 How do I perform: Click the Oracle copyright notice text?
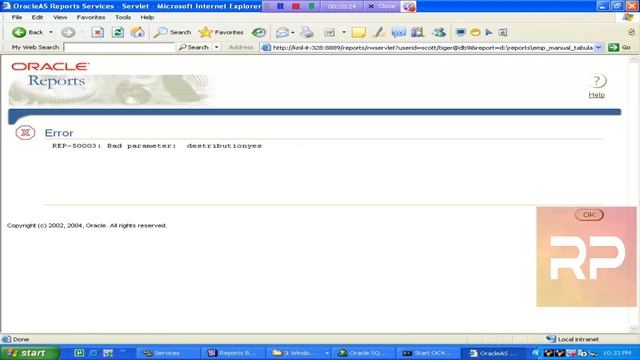[x=87, y=225]
